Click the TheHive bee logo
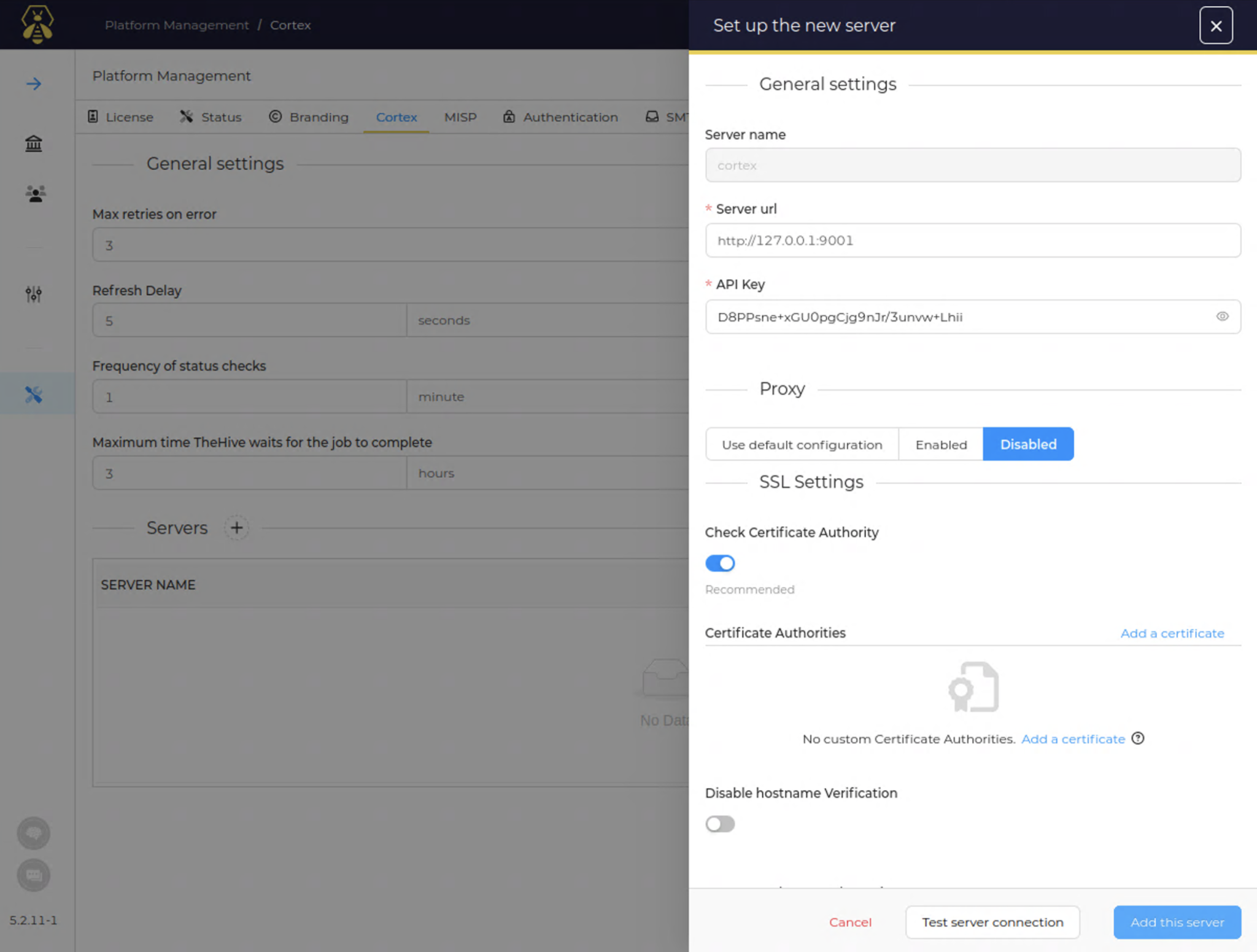The width and height of the screenshot is (1257, 952). coord(37,25)
